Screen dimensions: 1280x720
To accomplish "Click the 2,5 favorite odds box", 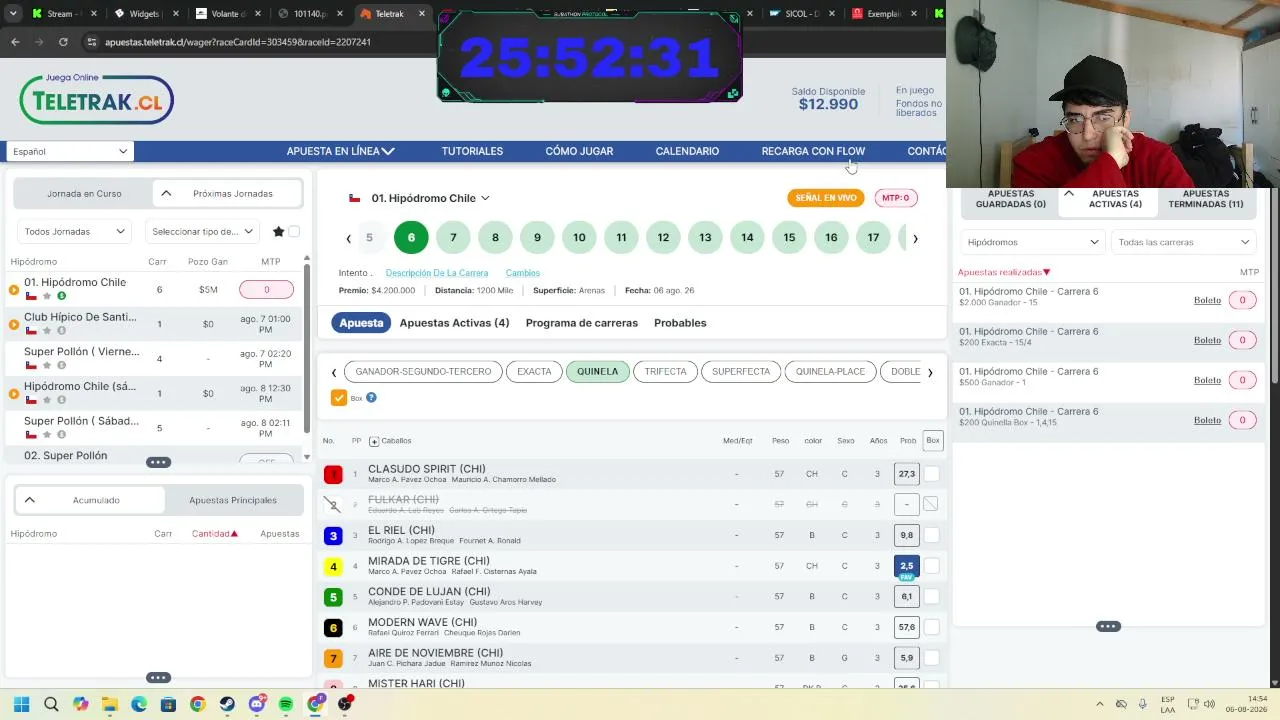I will pos(906,566).
